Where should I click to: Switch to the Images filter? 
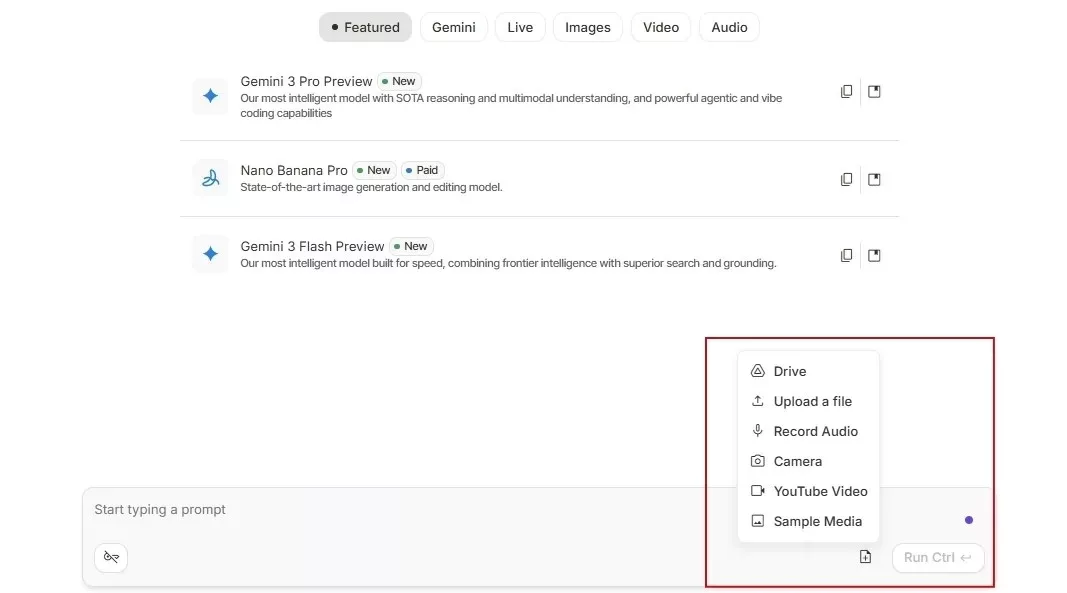tap(588, 27)
